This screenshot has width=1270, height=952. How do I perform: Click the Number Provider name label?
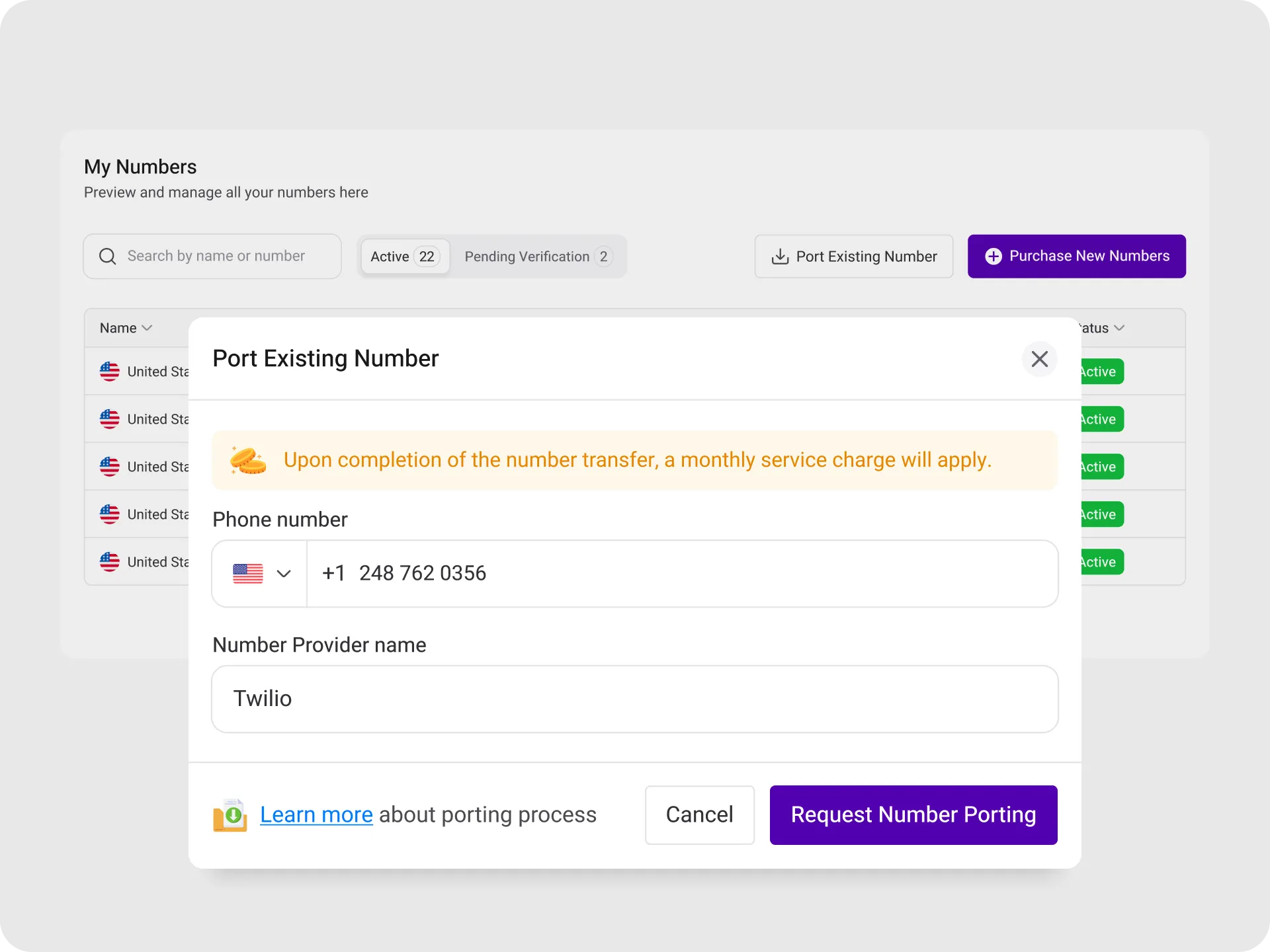click(x=319, y=645)
